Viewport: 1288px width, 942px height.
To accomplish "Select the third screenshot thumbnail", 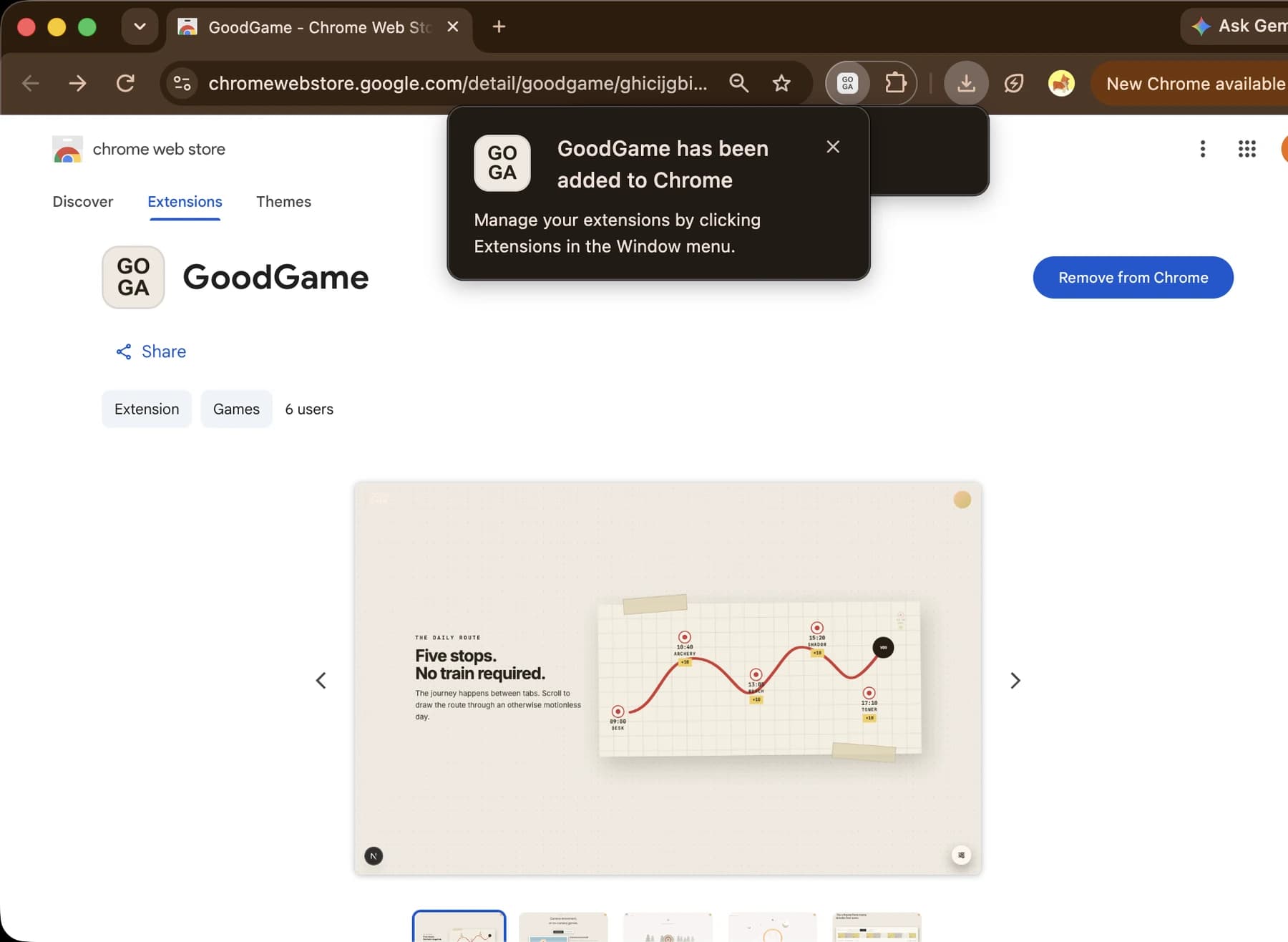I will [668, 926].
